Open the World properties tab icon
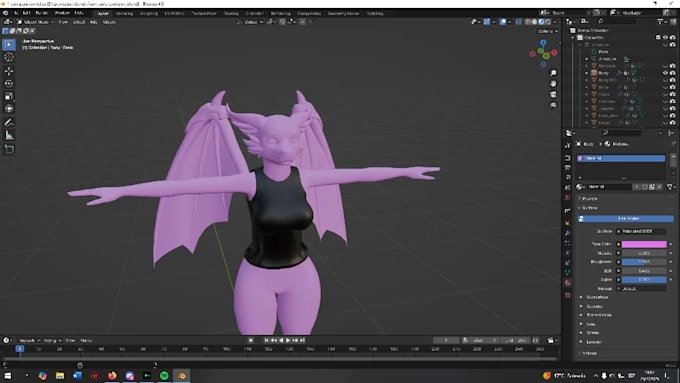This screenshot has width=680, height=383. tap(568, 198)
